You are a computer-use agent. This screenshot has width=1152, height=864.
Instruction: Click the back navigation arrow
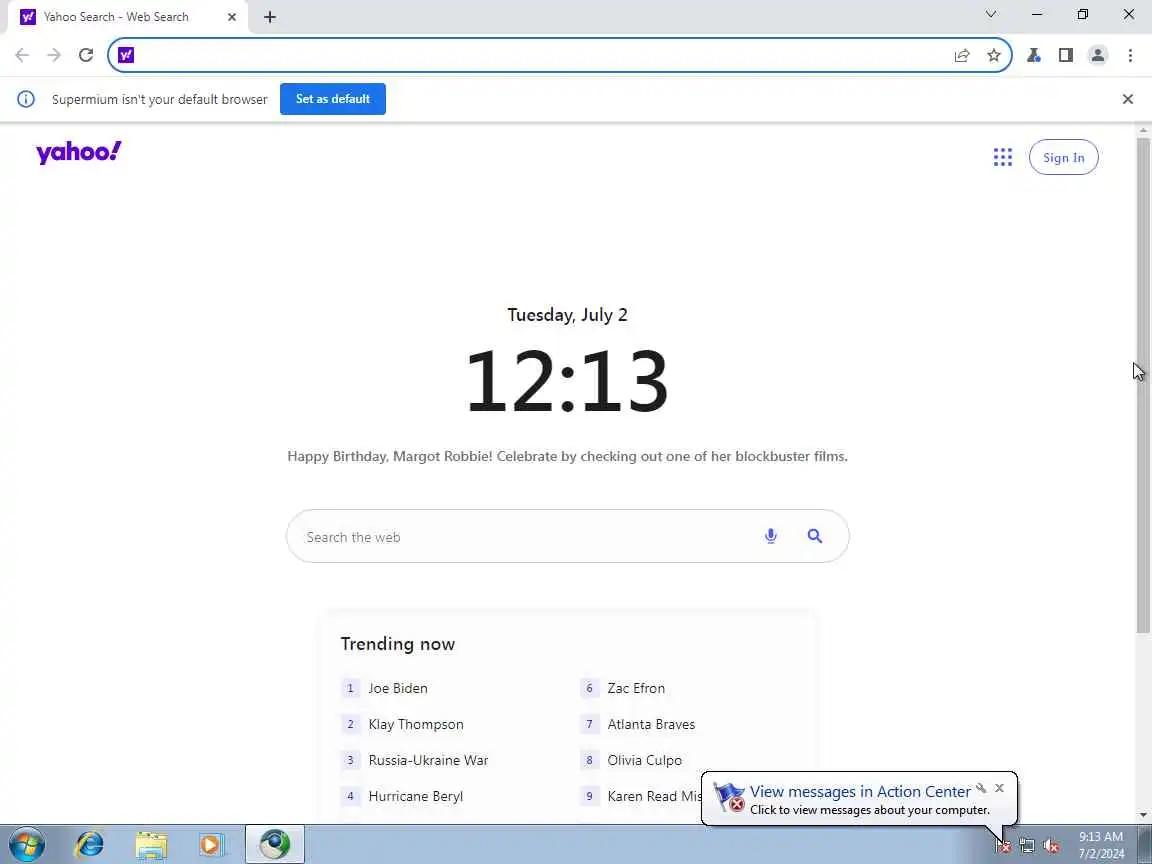coord(22,55)
